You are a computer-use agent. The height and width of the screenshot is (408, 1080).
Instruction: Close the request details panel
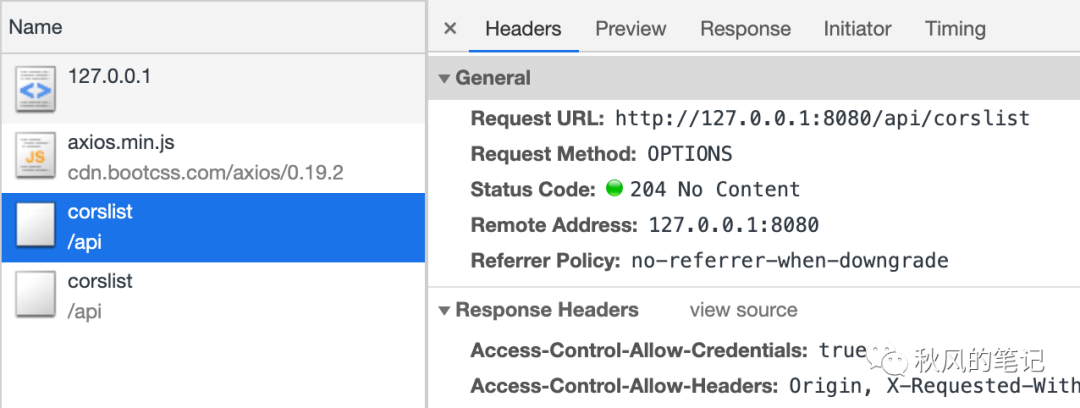450,28
